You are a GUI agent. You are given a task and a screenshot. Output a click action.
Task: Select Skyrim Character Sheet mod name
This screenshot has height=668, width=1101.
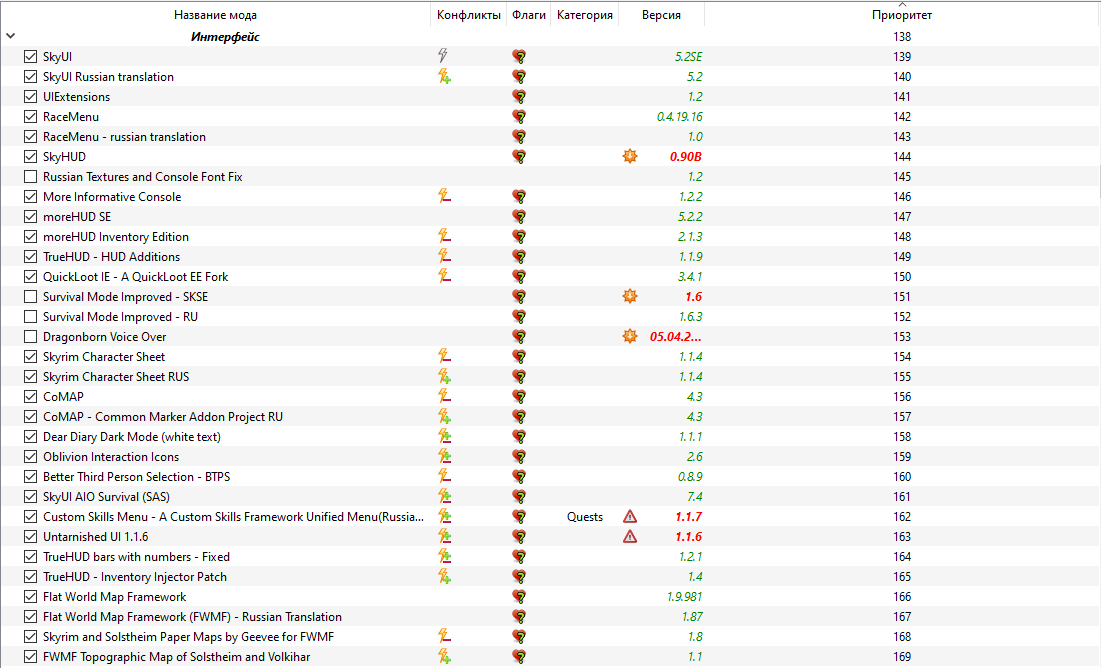point(104,357)
